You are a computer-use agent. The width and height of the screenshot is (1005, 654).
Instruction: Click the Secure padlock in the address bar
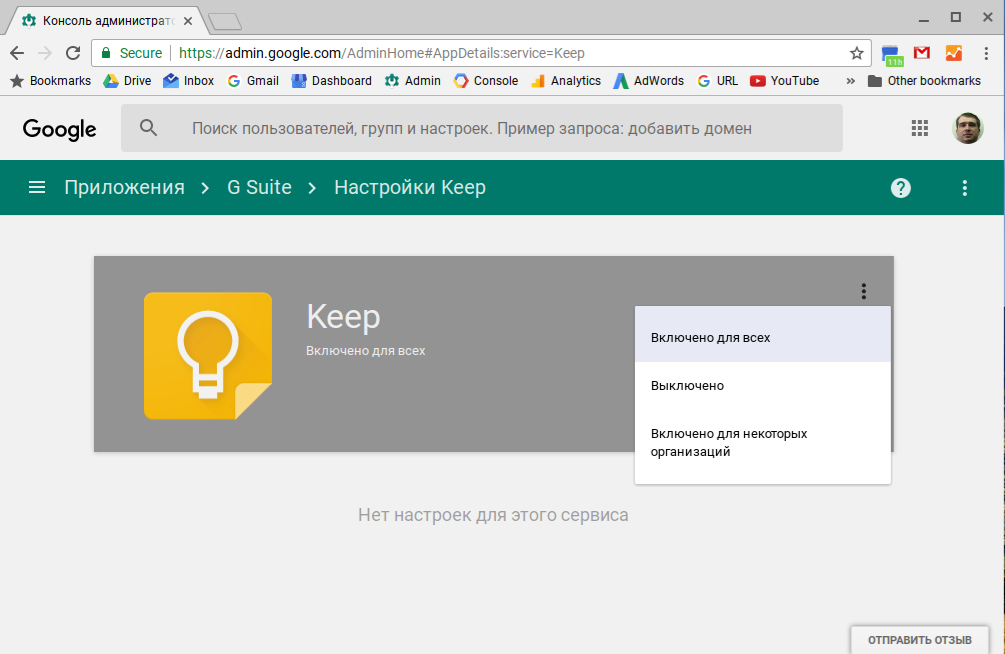[105, 52]
